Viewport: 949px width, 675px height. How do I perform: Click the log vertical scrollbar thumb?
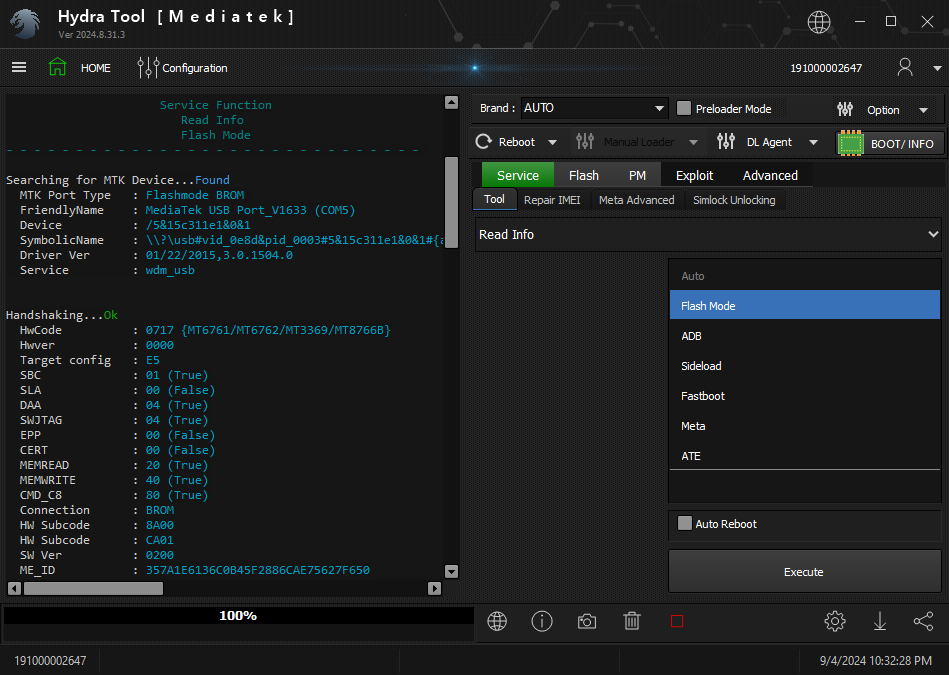click(x=451, y=202)
